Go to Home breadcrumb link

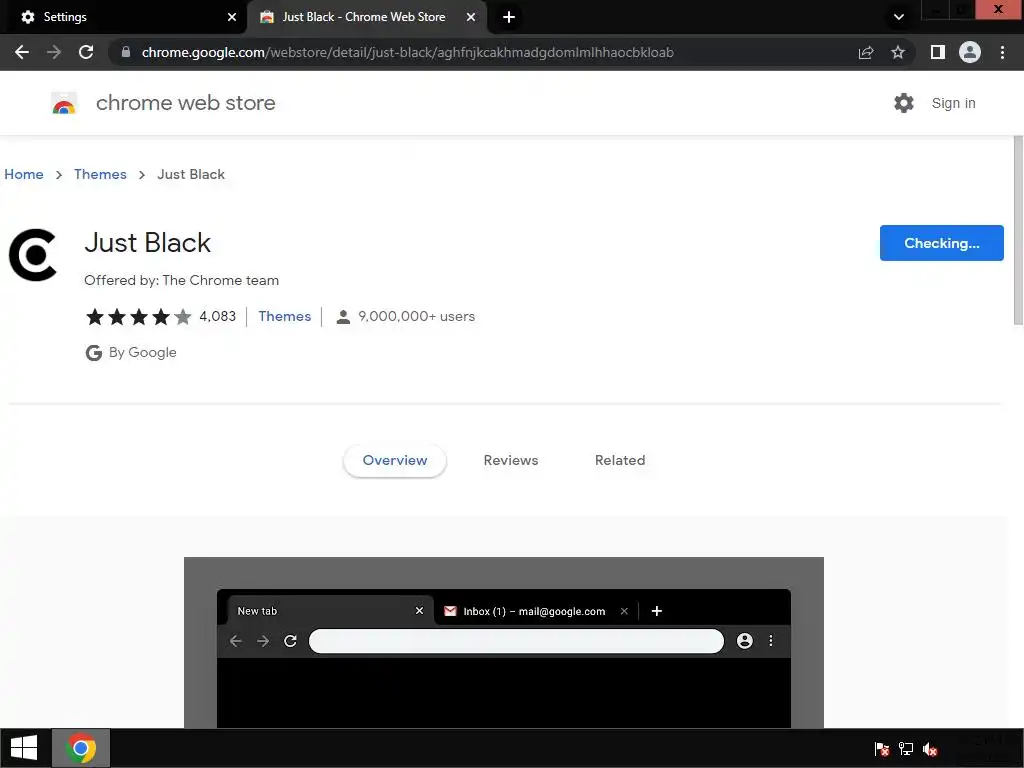(x=24, y=174)
